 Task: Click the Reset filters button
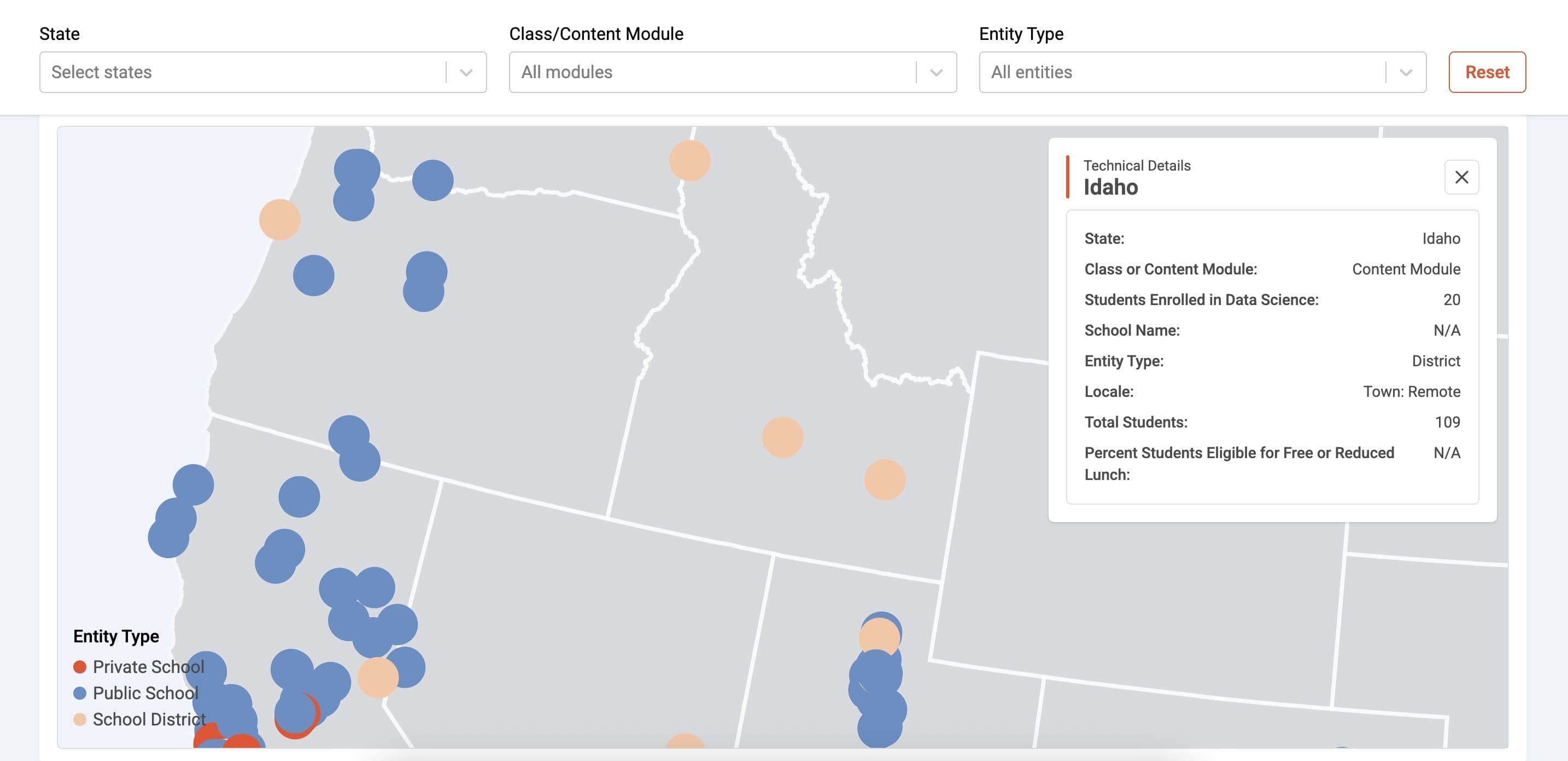click(1487, 72)
